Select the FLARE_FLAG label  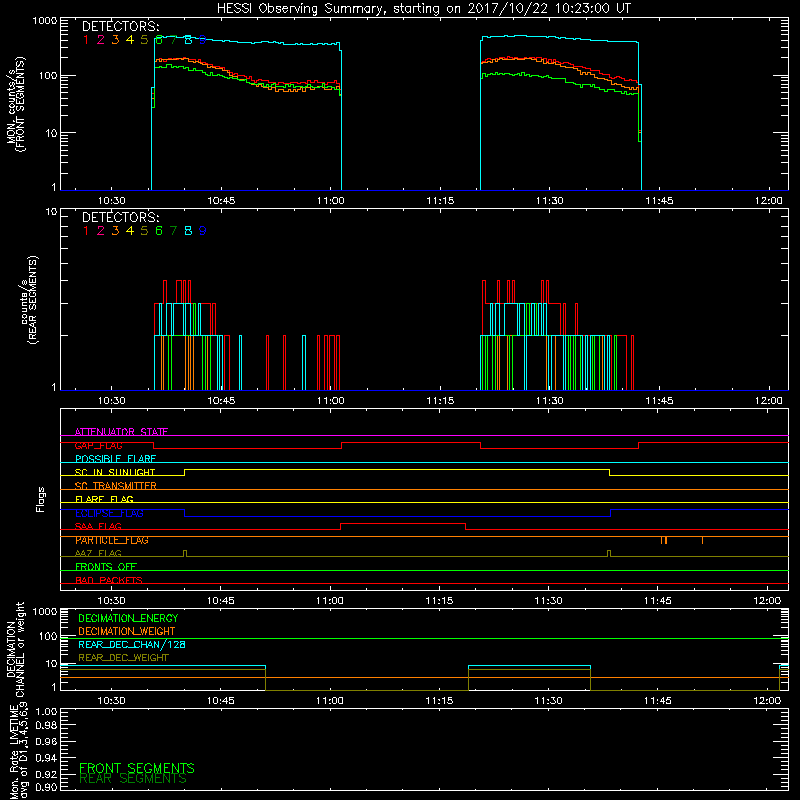coord(104,499)
